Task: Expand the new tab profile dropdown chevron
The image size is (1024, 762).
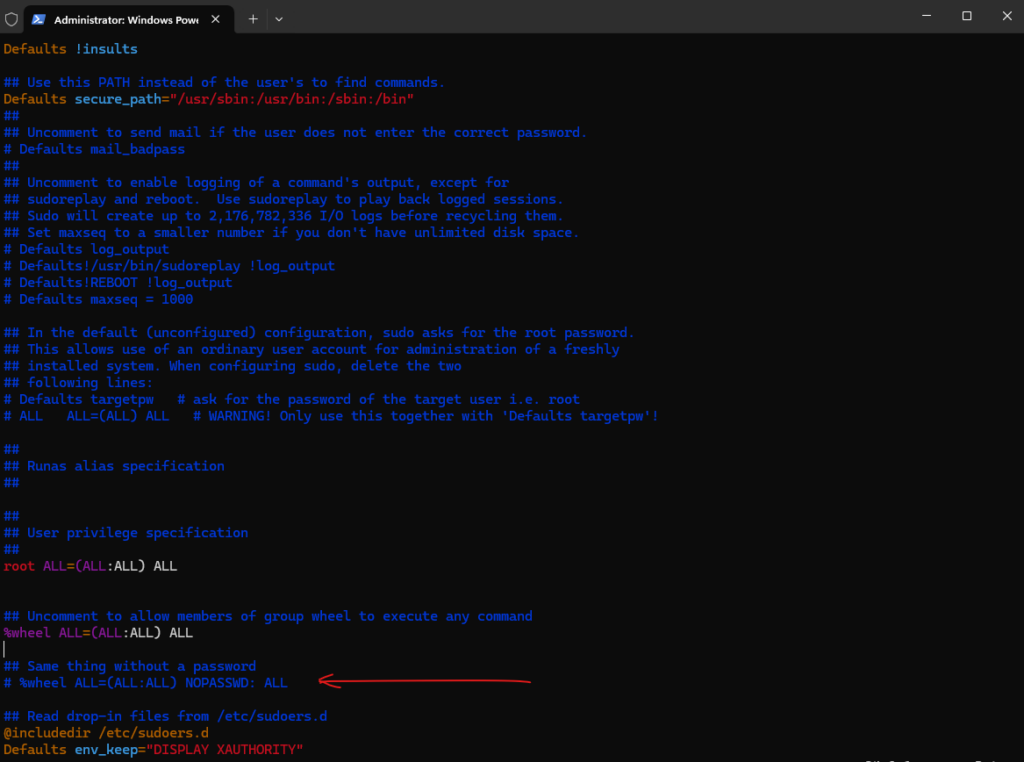Action: click(x=279, y=19)
